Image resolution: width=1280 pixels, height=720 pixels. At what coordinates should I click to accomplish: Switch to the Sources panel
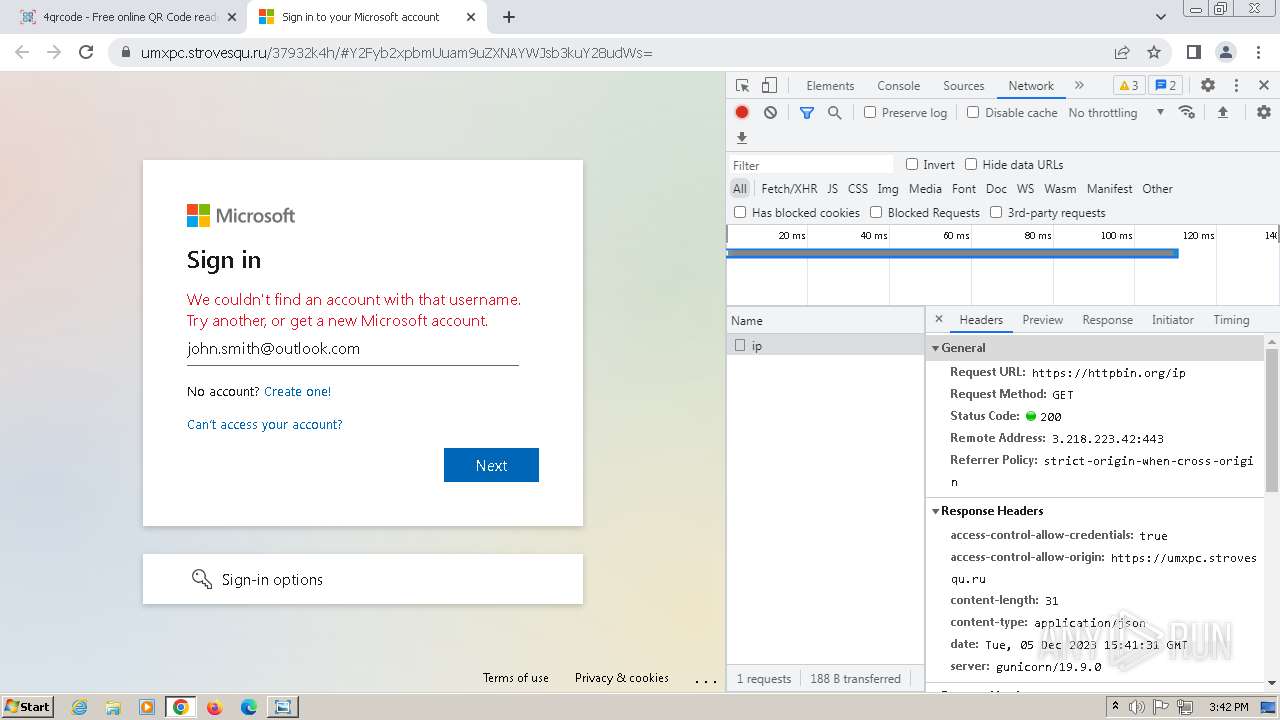(x=964, y=86)
